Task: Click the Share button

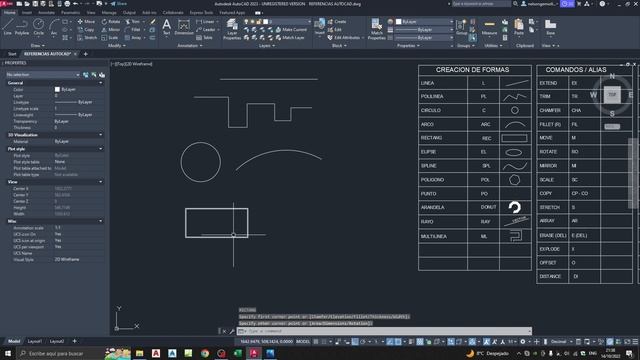Action: pyautogui.click(x=118, y=4)
